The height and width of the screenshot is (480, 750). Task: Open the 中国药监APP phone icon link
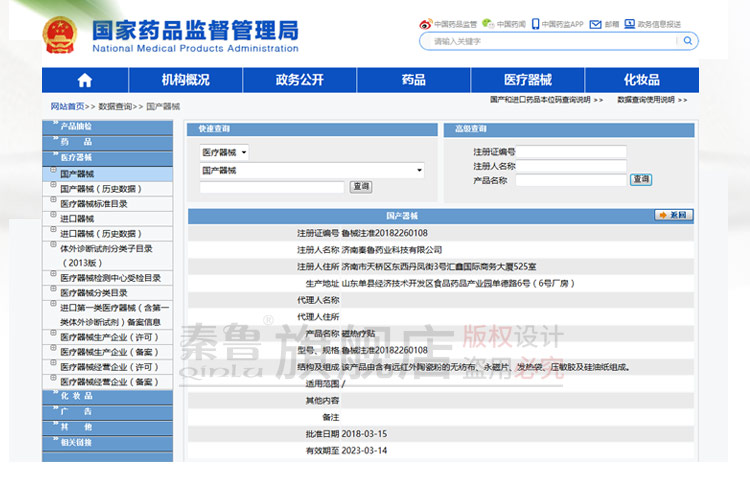(x=535, y=24)
